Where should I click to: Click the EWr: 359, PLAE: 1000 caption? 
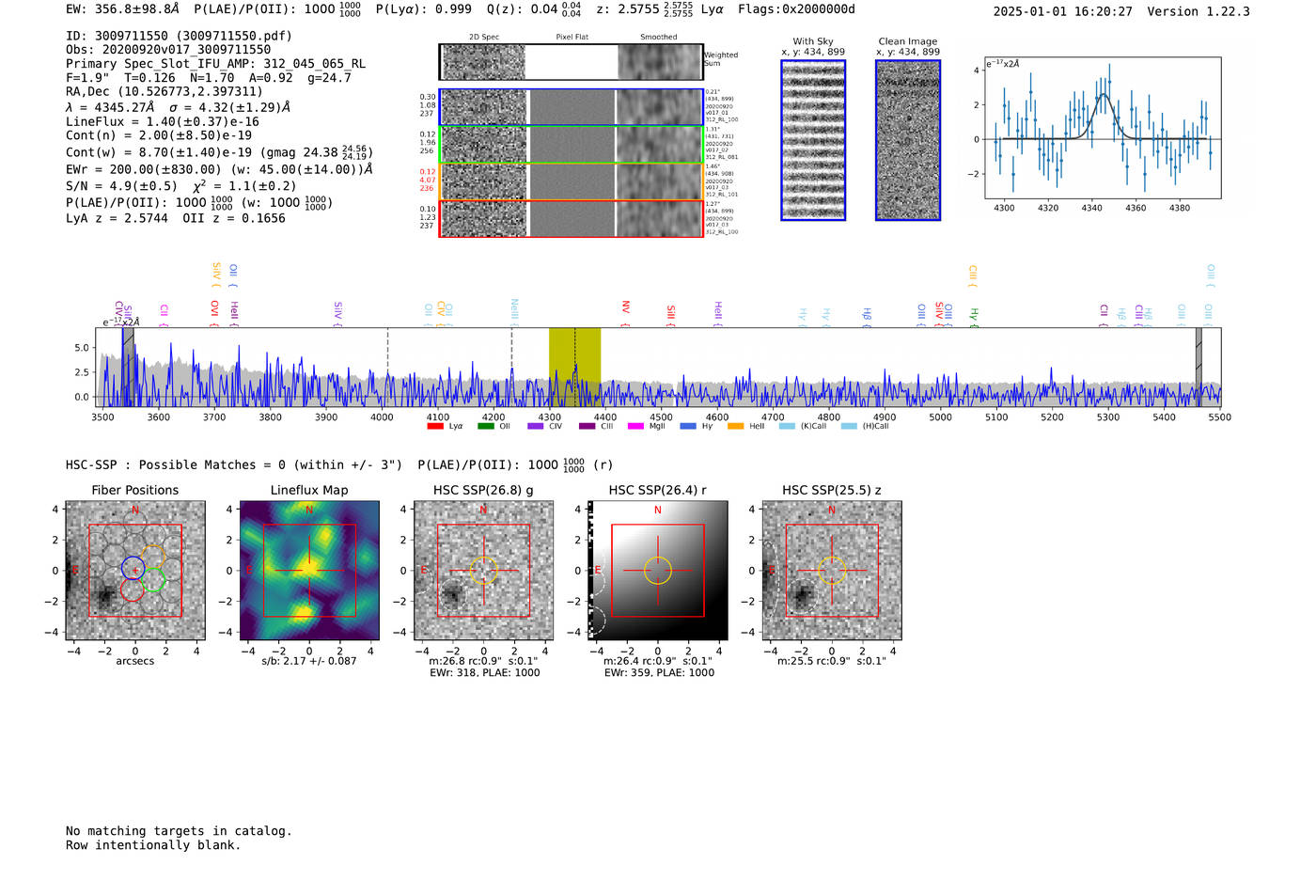659,673
